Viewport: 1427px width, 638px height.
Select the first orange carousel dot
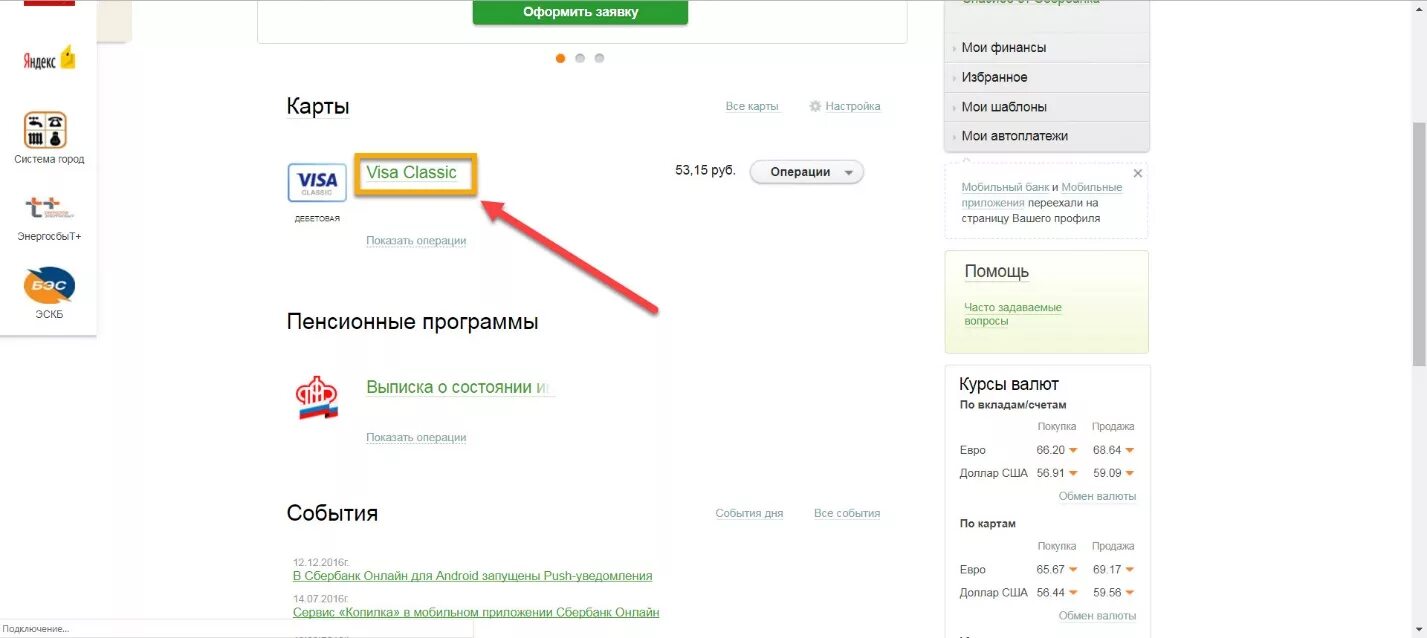pyautogui.click(x=560, y=58)
